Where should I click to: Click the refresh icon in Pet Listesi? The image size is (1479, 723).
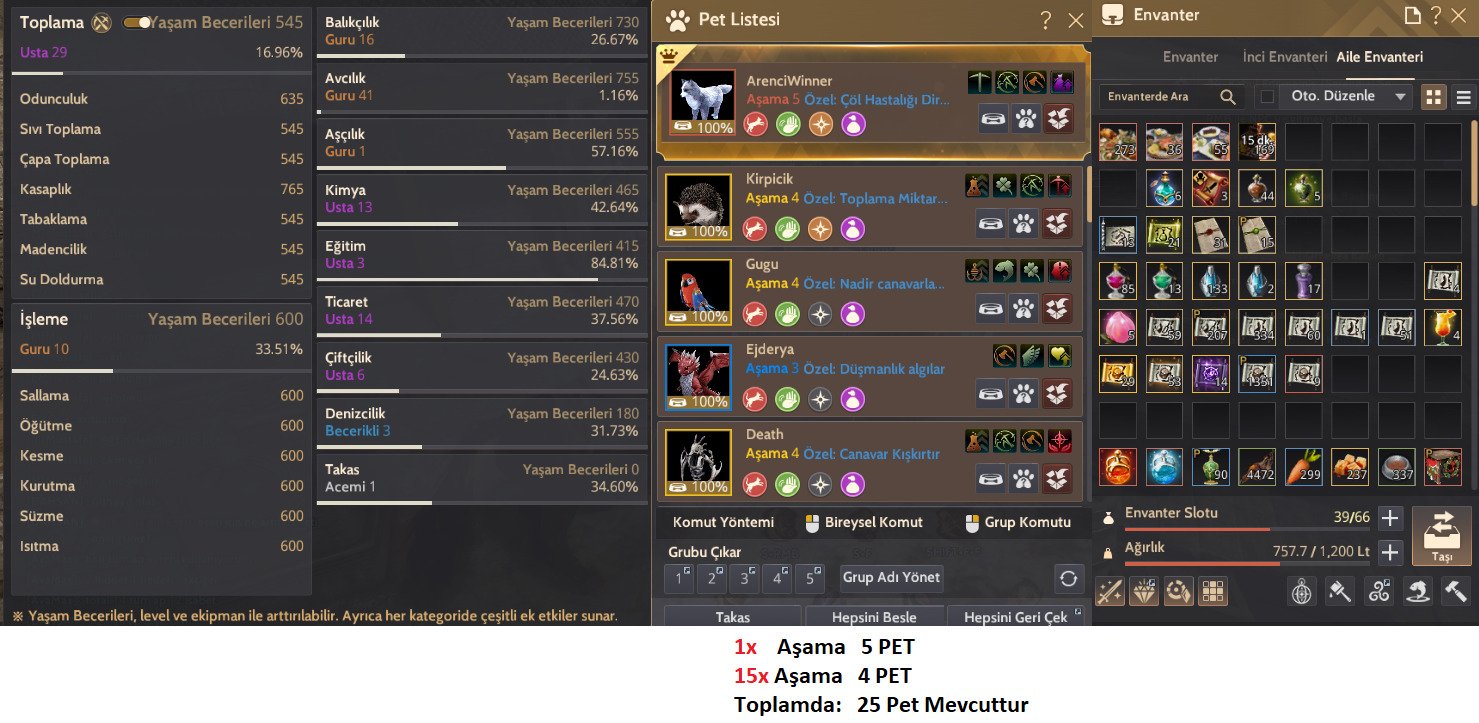tap(1069, 578)
